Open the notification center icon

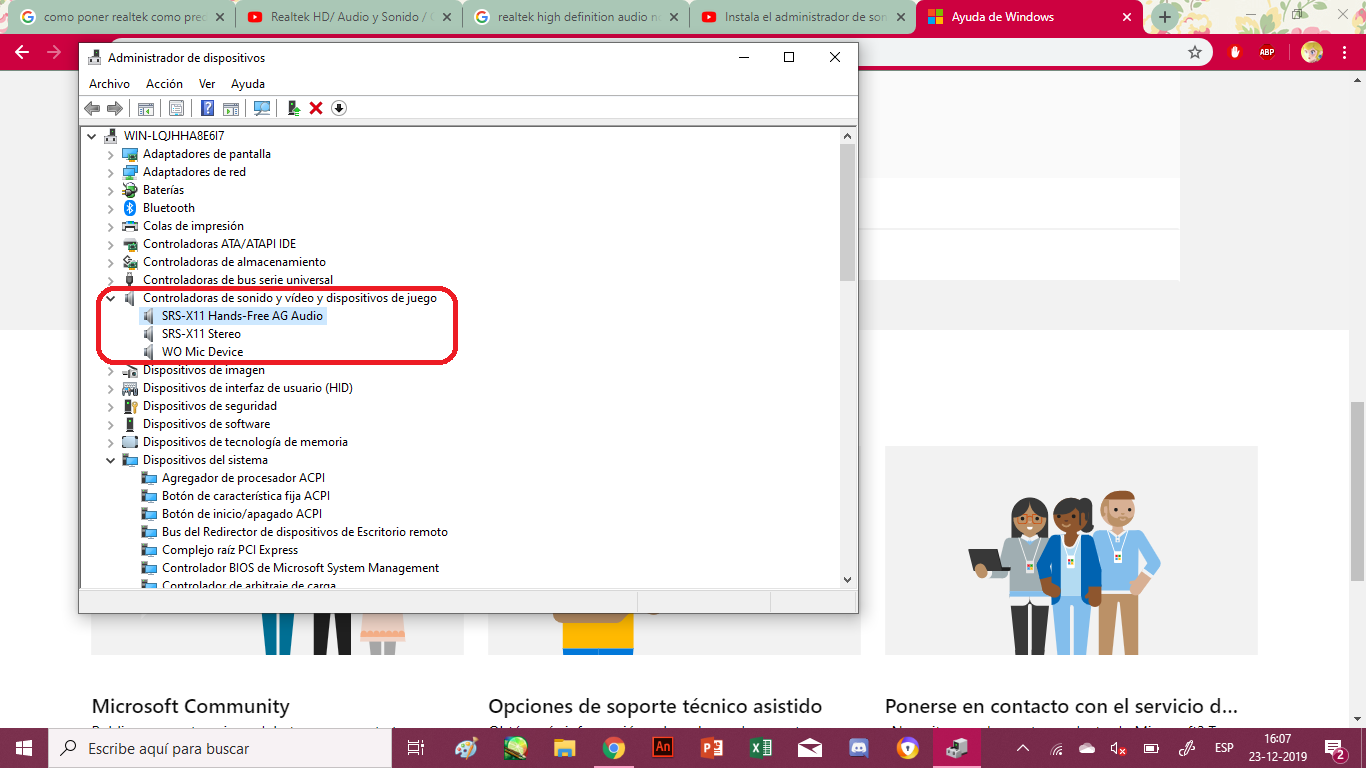click(x=1336, y=748)
